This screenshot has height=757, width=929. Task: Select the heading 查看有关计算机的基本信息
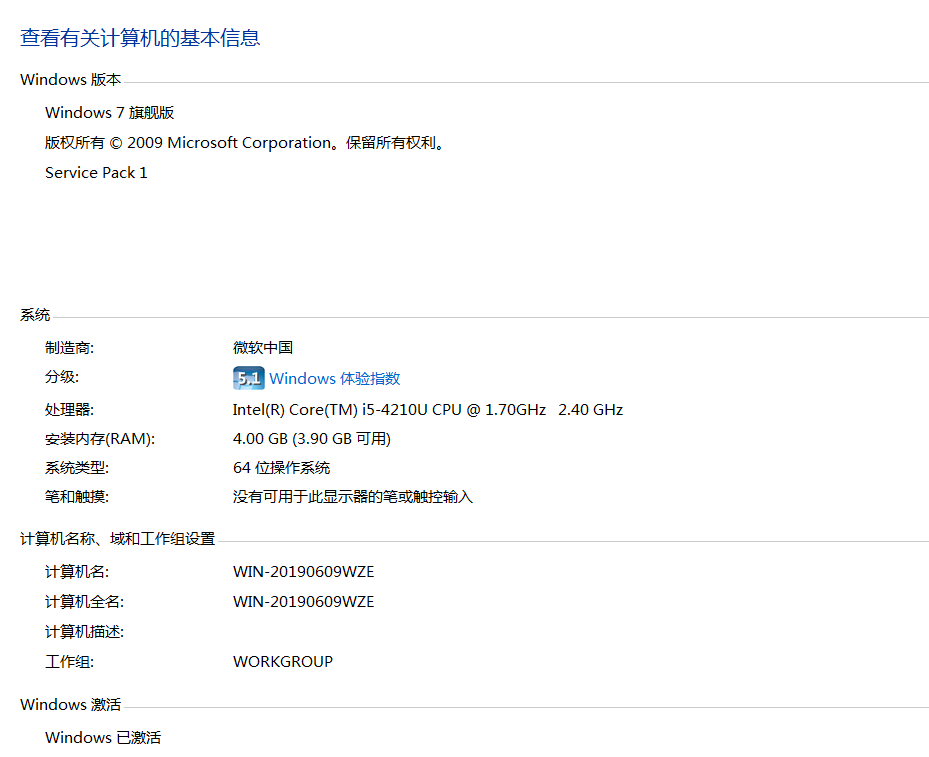140,38
